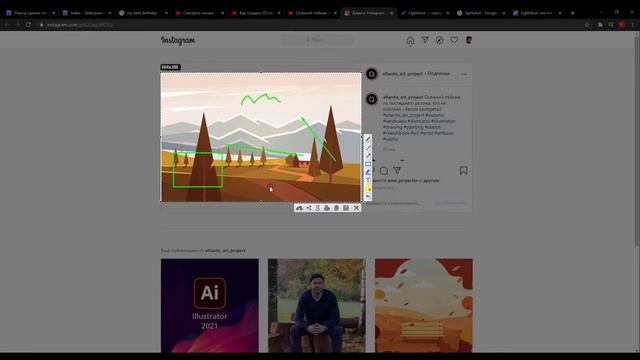Open your Instagram profile avatar
The height and width of the screenshot is (360, 640).
469,40
